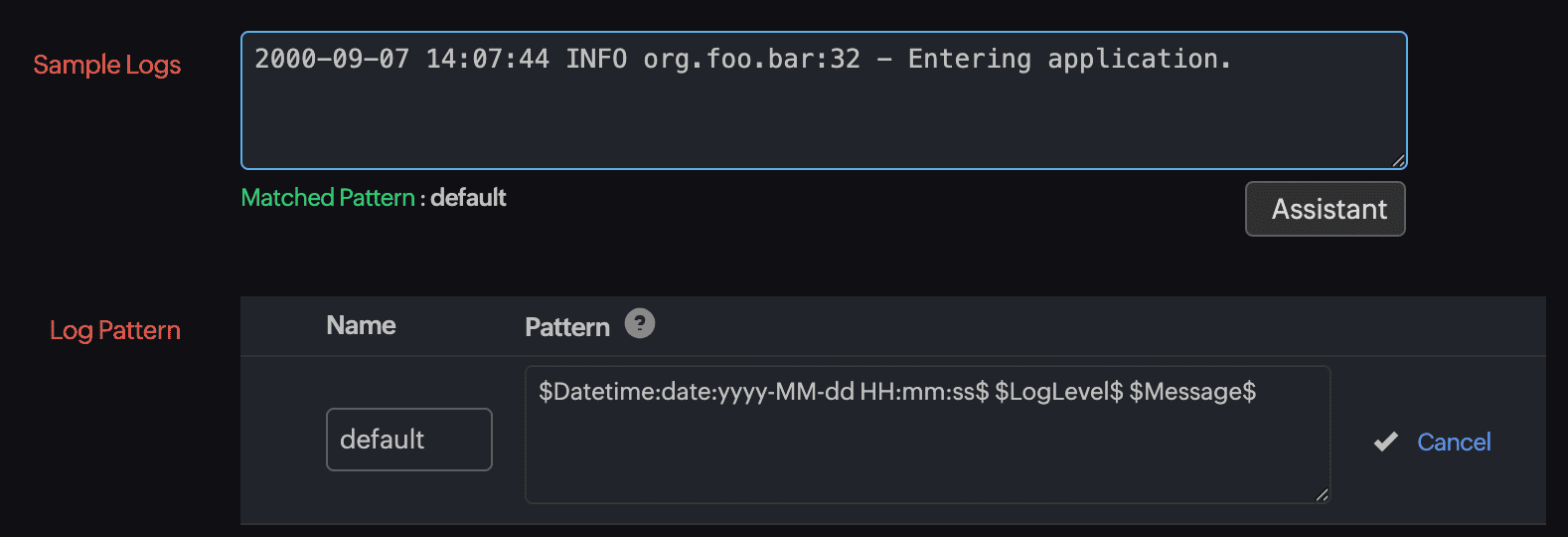
Task: Confirm the pattern with the checkmark icon
Action: click(1385, 442)
